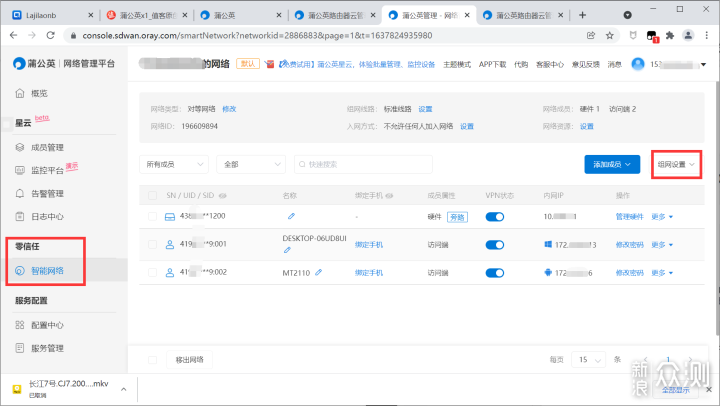
Task: Click the 日志中心 log icon
Action: [20, 216]
